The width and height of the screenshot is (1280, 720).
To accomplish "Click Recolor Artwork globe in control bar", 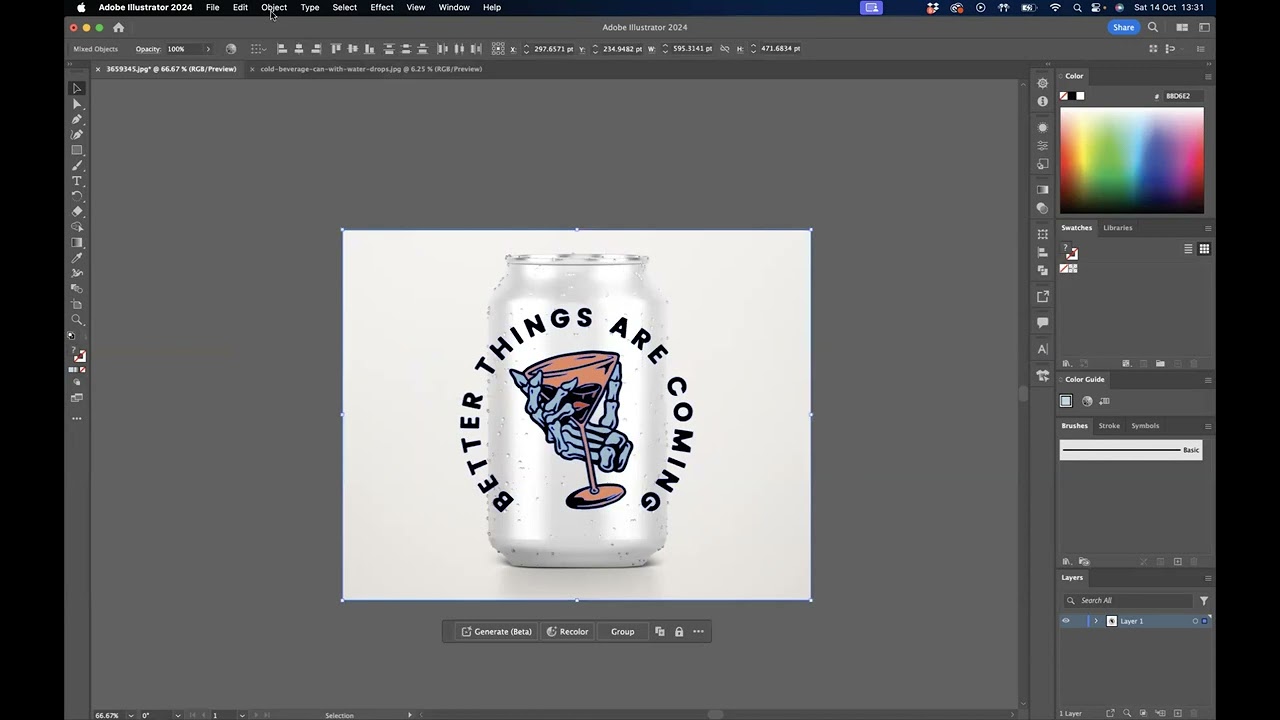I will (231, 48).
